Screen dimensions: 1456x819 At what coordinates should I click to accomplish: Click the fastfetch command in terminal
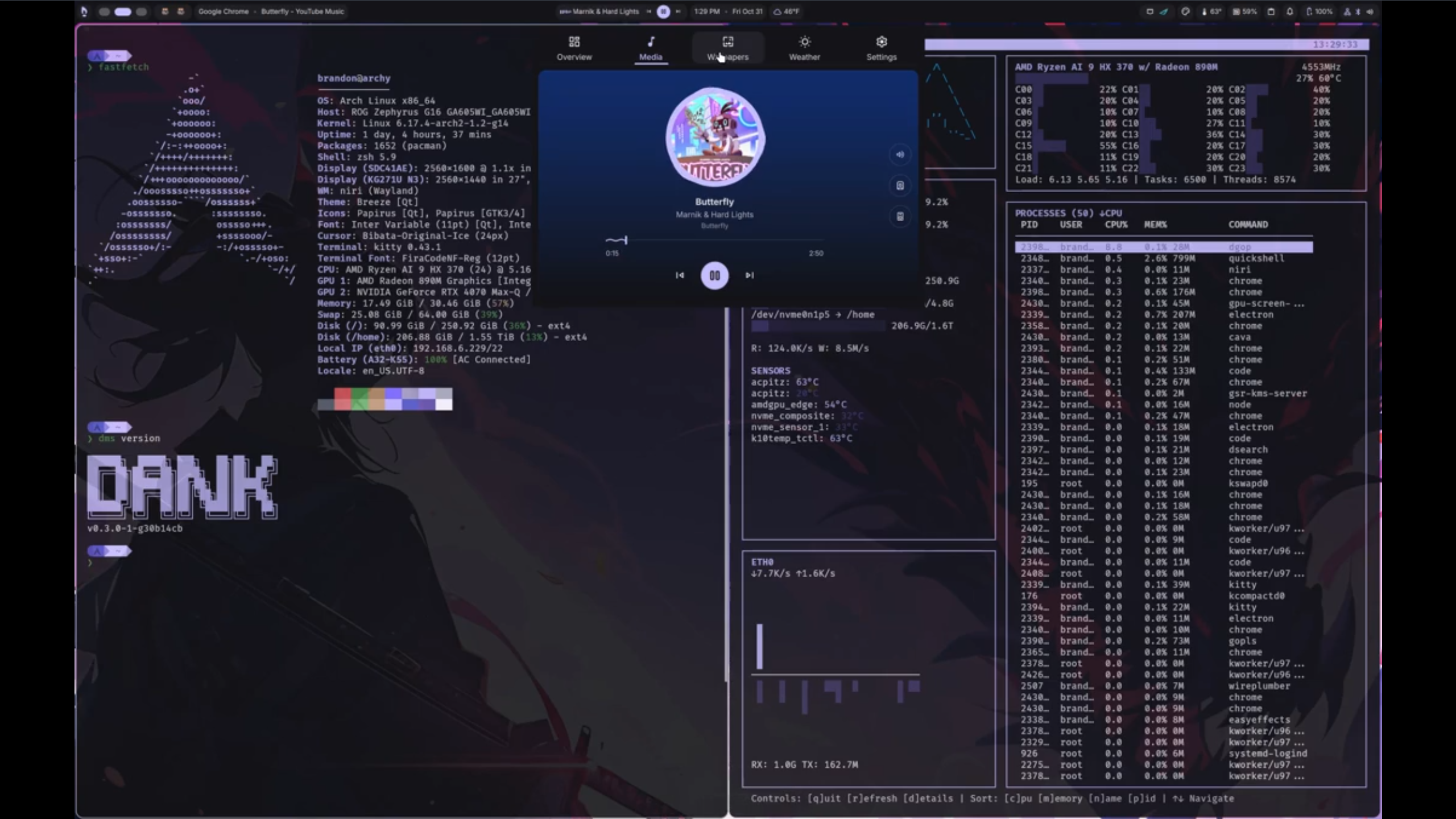[x=123, y=67]
